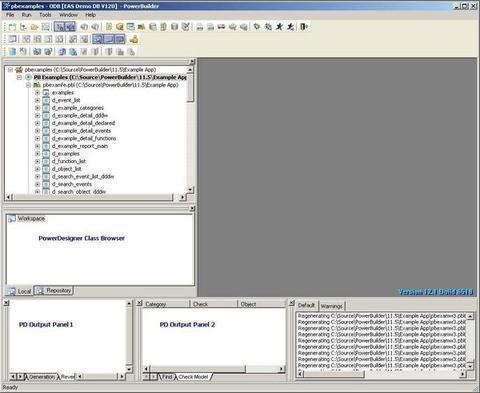Viewport: 480px width, 393px height.
Task: Collapse the pbexamples workspace node
Action: pos(10,70)
